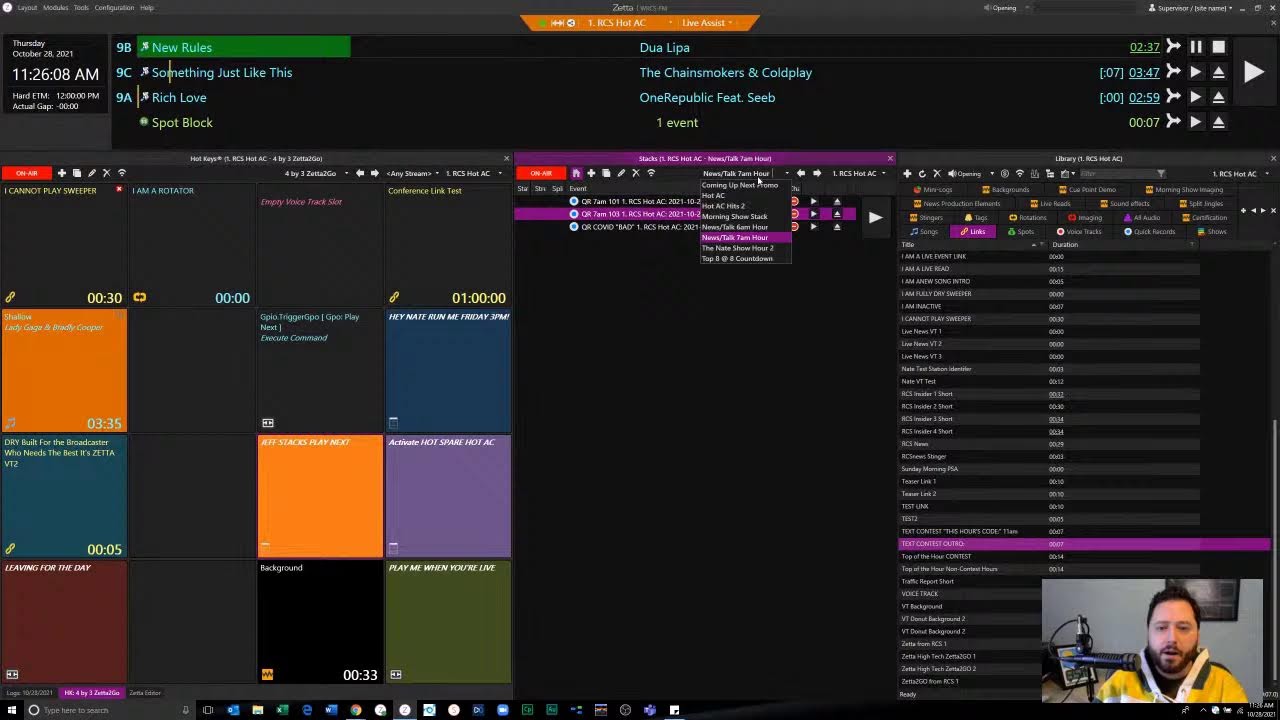
Task: Trigger LEAVING FOR THE DAY hot key
Action: (64, 622)
